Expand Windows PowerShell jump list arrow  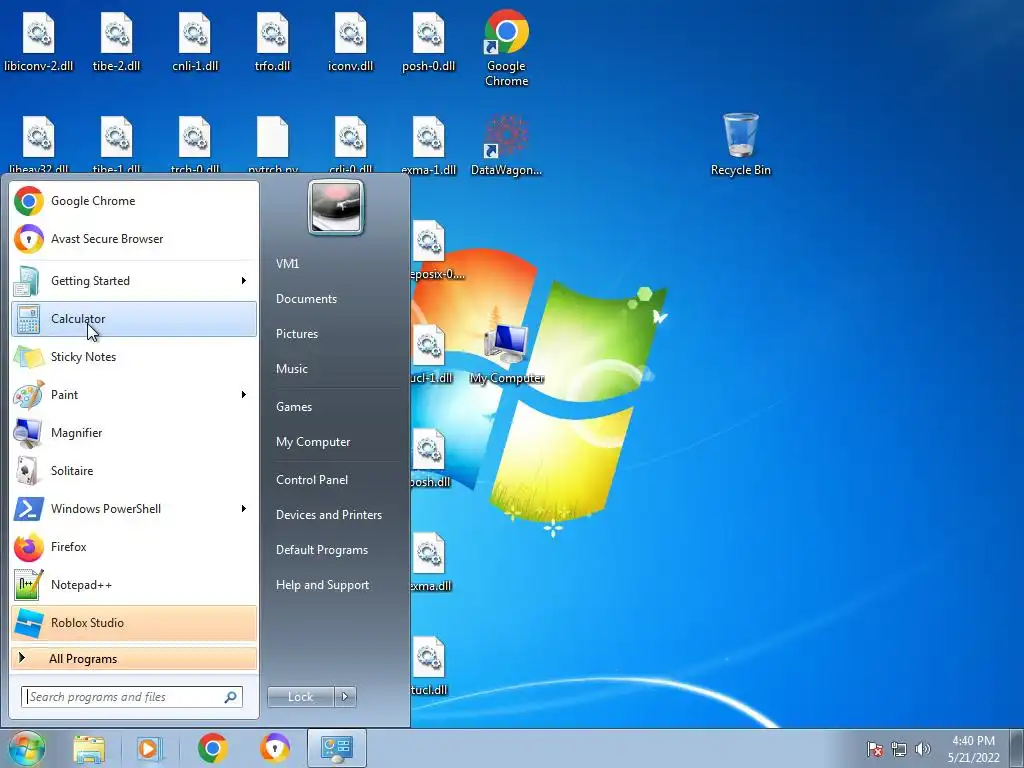click(x=244, y=509)
